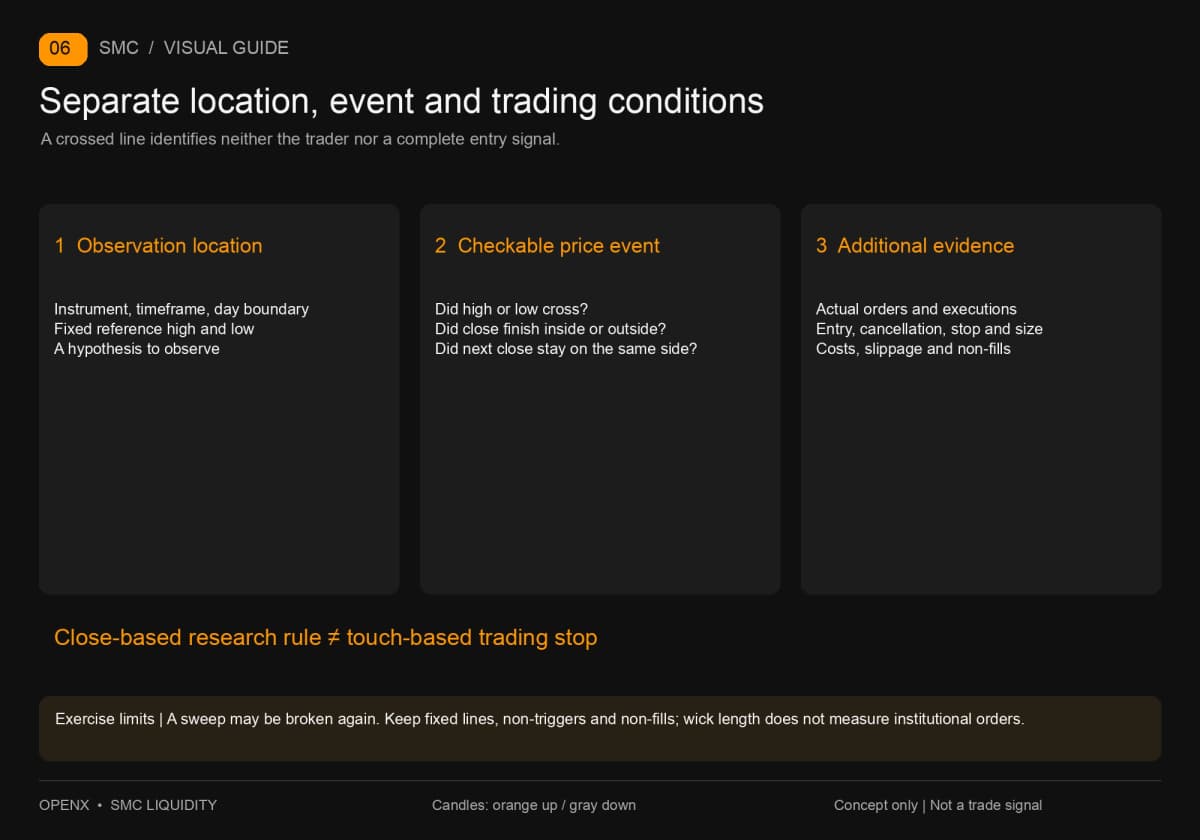Click orange 'Close-based research rule ≠ touch-based trading stop'

[x=326, y=638]
